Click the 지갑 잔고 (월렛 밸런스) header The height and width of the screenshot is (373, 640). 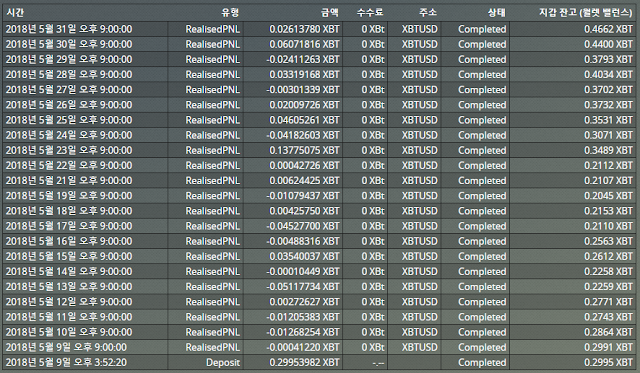(586, 13)
